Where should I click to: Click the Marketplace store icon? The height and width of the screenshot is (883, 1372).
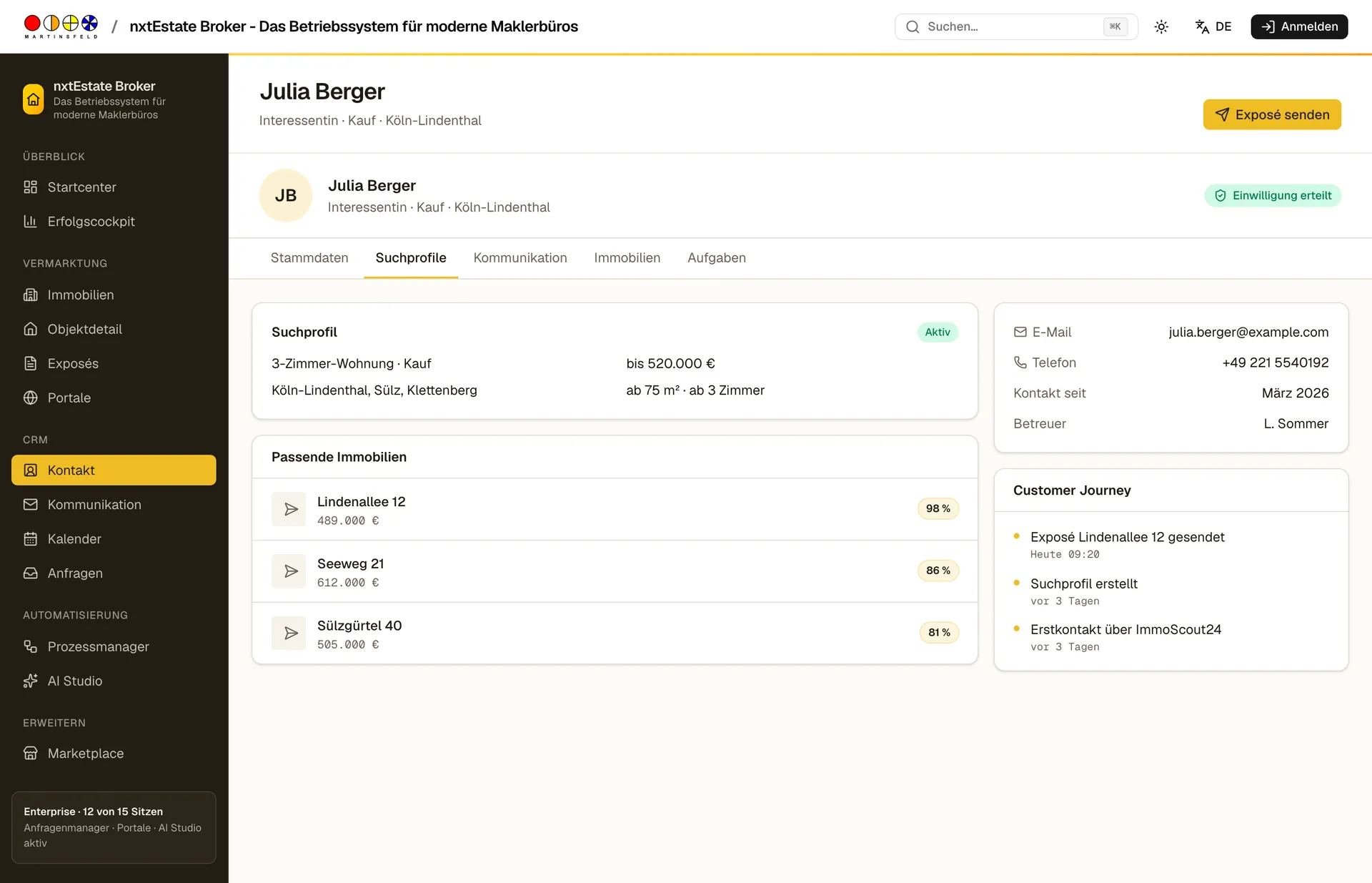(31, 754)
